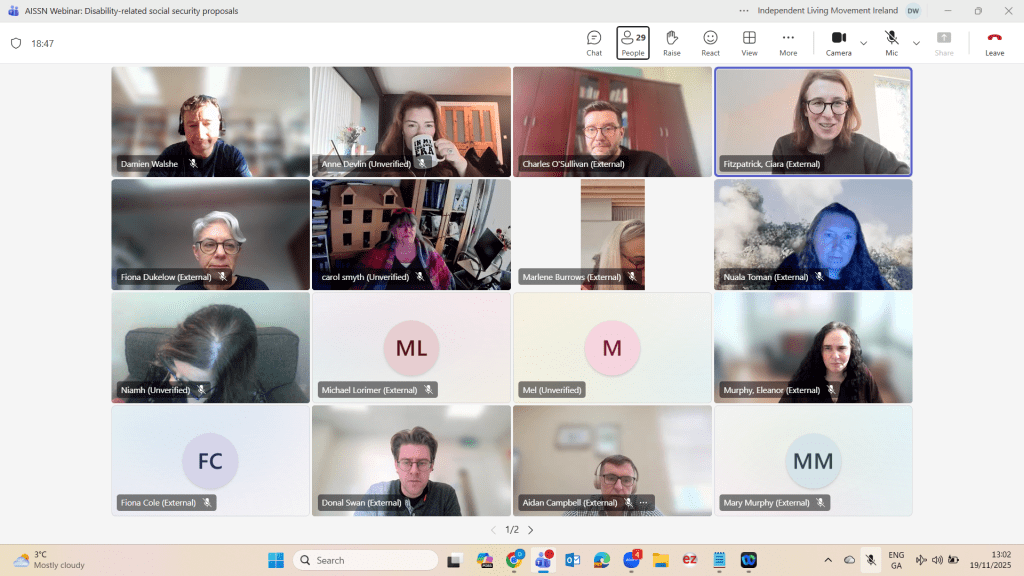This screenshot has height=576, width=1024.
Task: Click in the Windows taskbar Search box
Action: [366, 560]
